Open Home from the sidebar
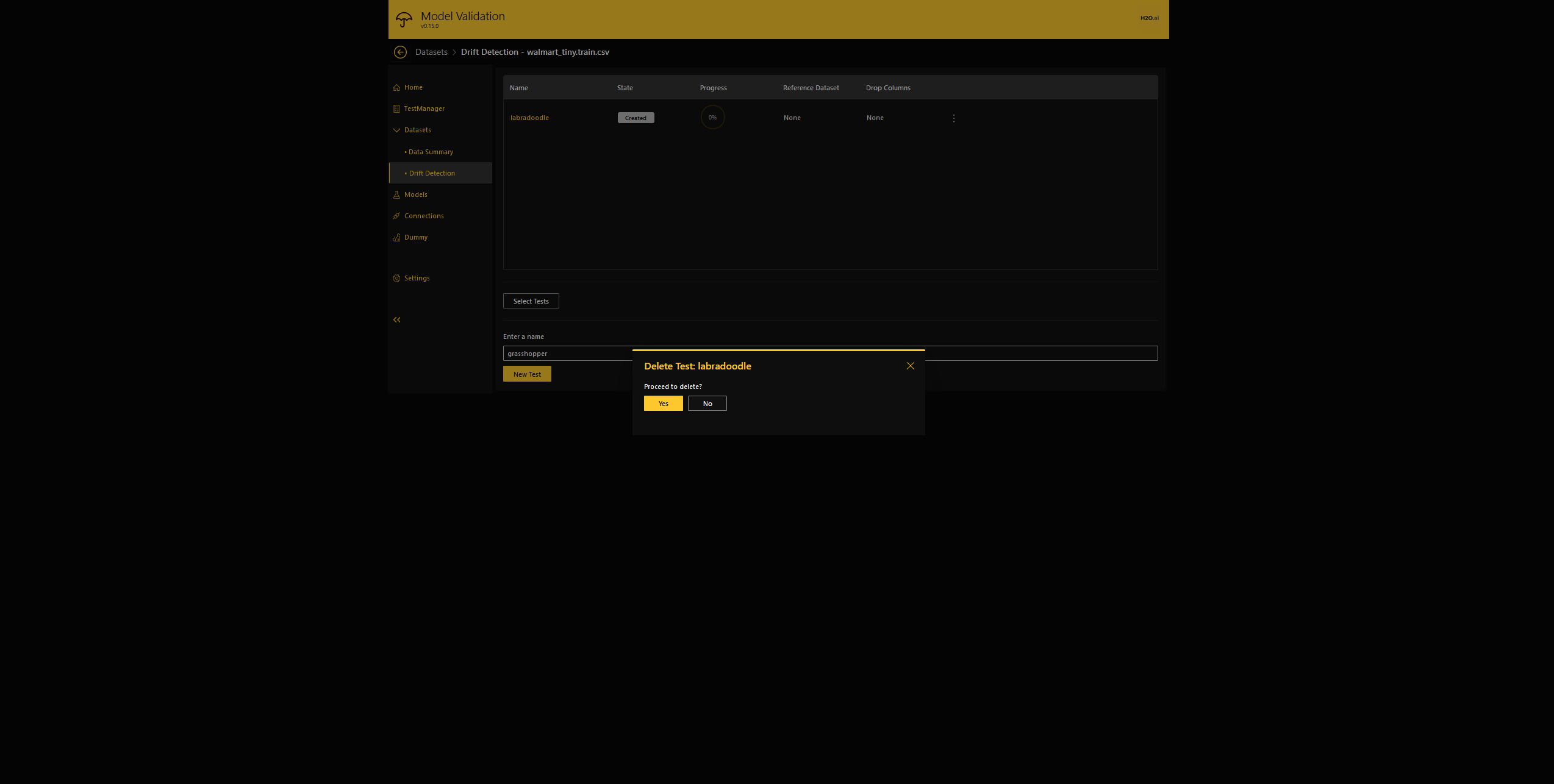 (x=413, y=87)
